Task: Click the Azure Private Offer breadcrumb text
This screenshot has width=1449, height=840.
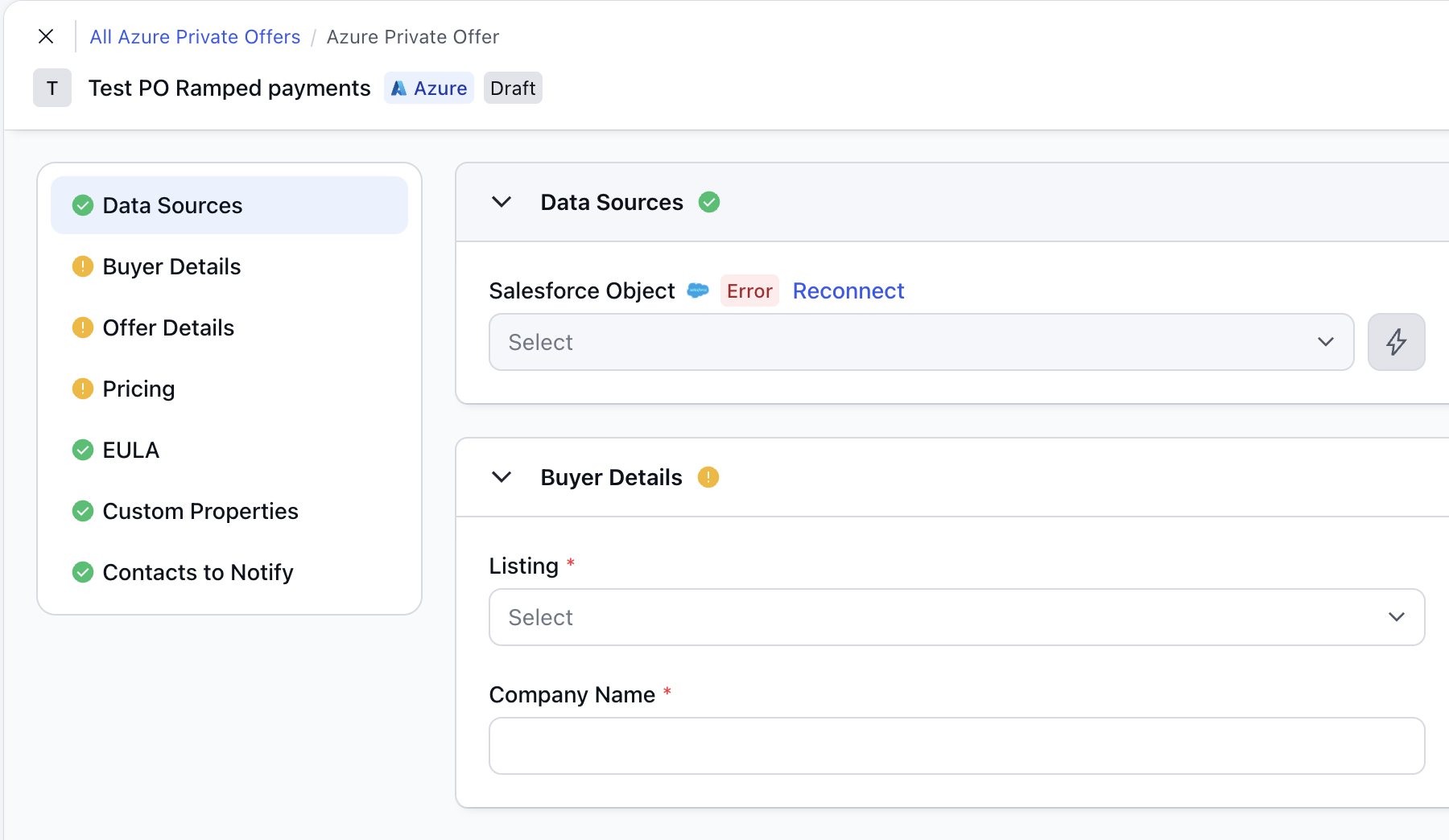Action: pos(412,37)
